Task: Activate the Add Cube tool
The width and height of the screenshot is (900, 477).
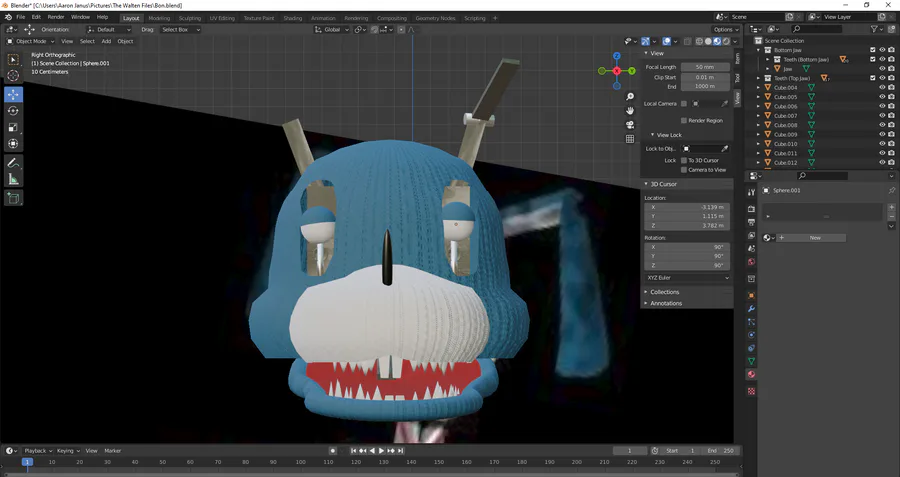Action: pyautogui.click(x=13, y=199)
